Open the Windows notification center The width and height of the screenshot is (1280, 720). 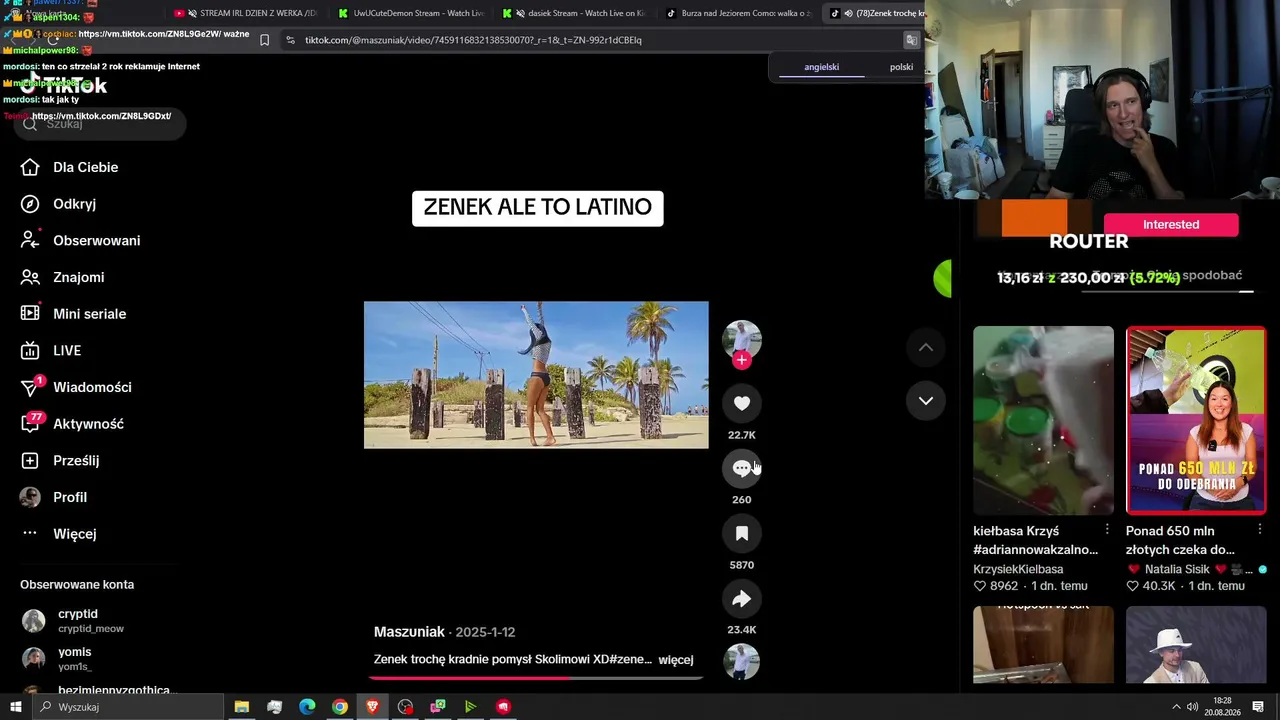coord(1258,707)
